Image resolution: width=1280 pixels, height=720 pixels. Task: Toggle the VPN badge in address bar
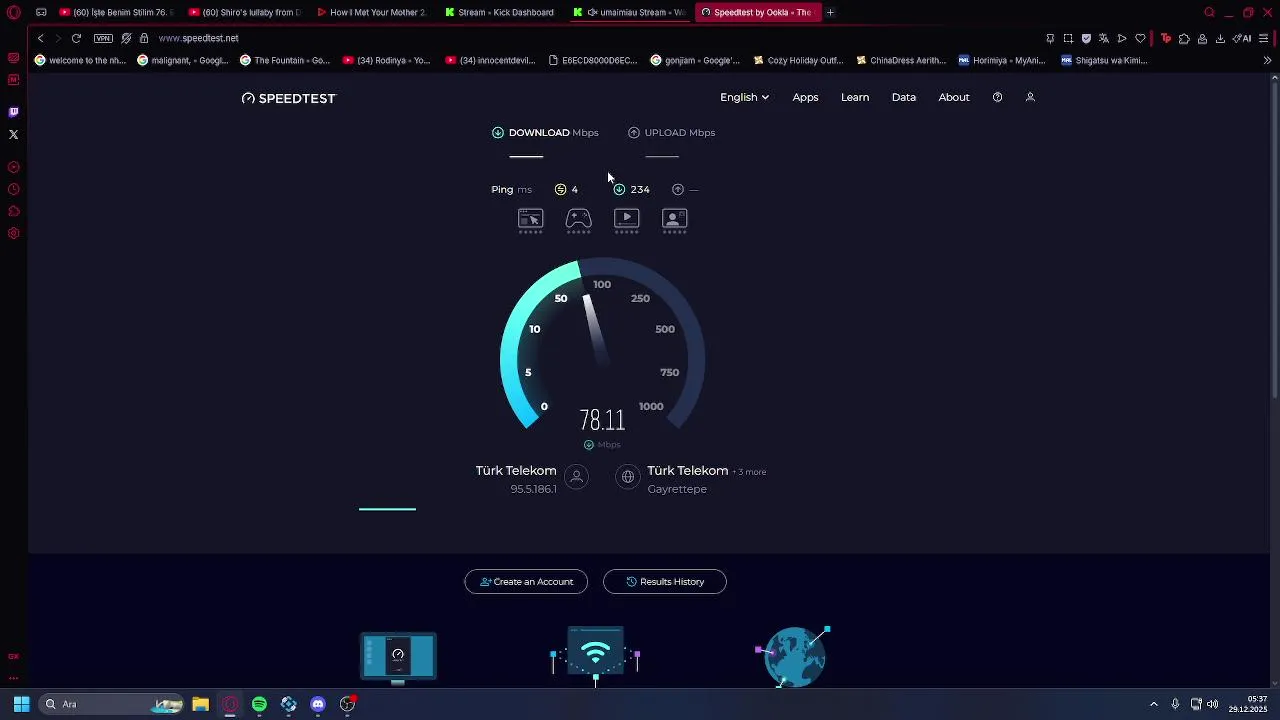(x=103, y=38)
